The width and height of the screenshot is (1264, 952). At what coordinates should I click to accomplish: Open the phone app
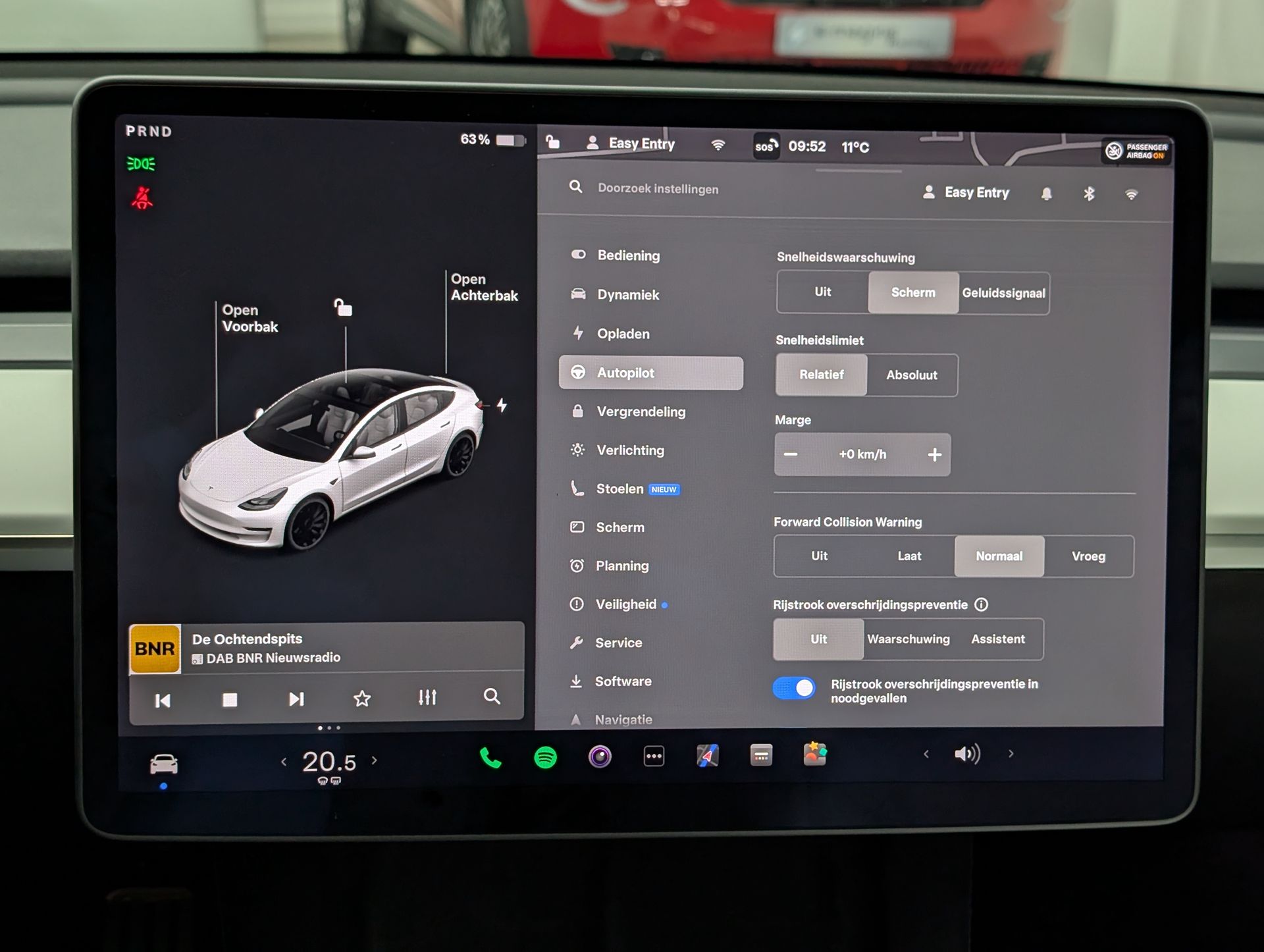pyautogui.click(x=490, y=758)
